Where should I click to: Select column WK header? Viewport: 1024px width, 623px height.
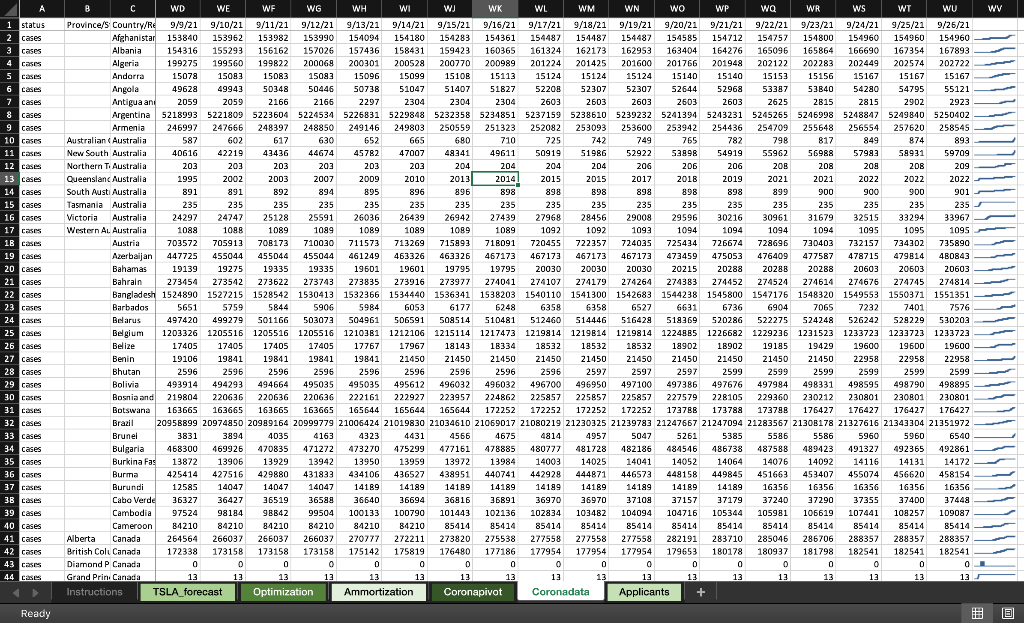click(494, 9)
